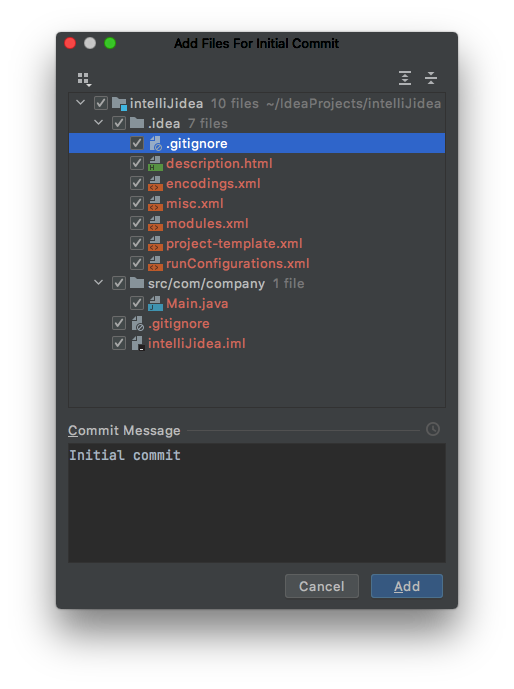Collapse the intelliJidea root node
The image size is (514, 689).
(x=80, y=103)
